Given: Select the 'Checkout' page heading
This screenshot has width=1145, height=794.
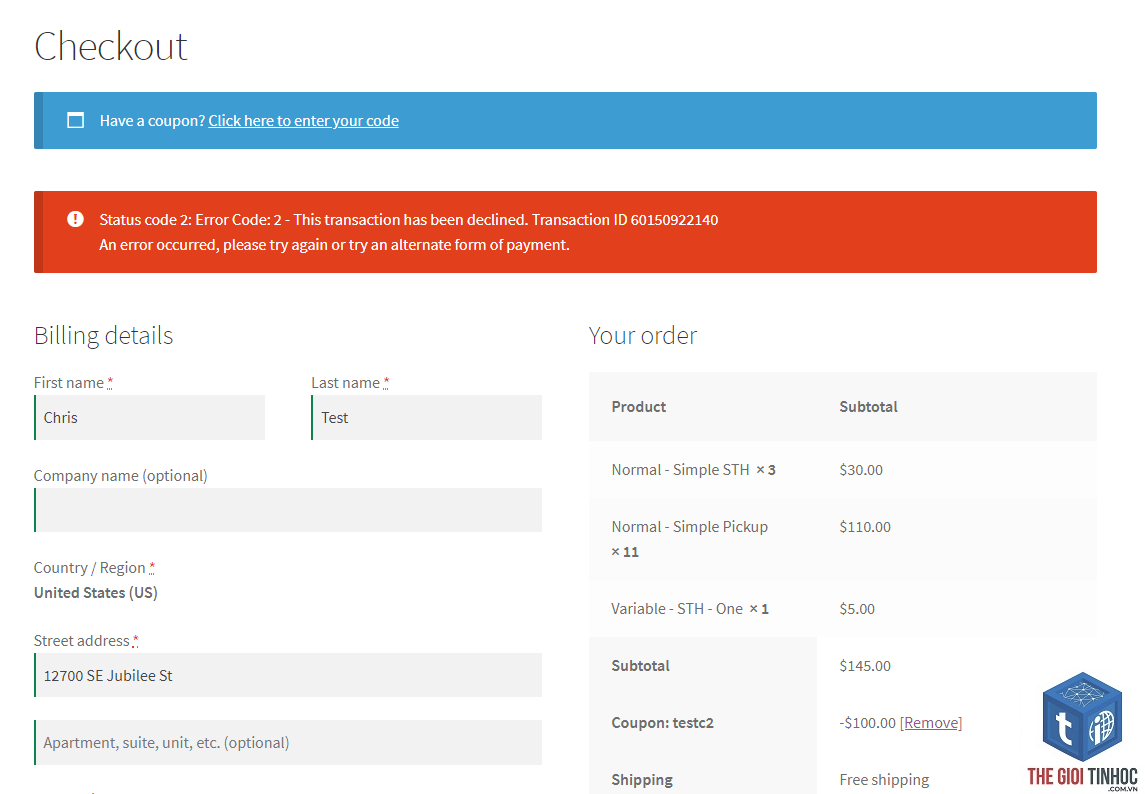Looking at the screenshot, I should tap(111, 46).
